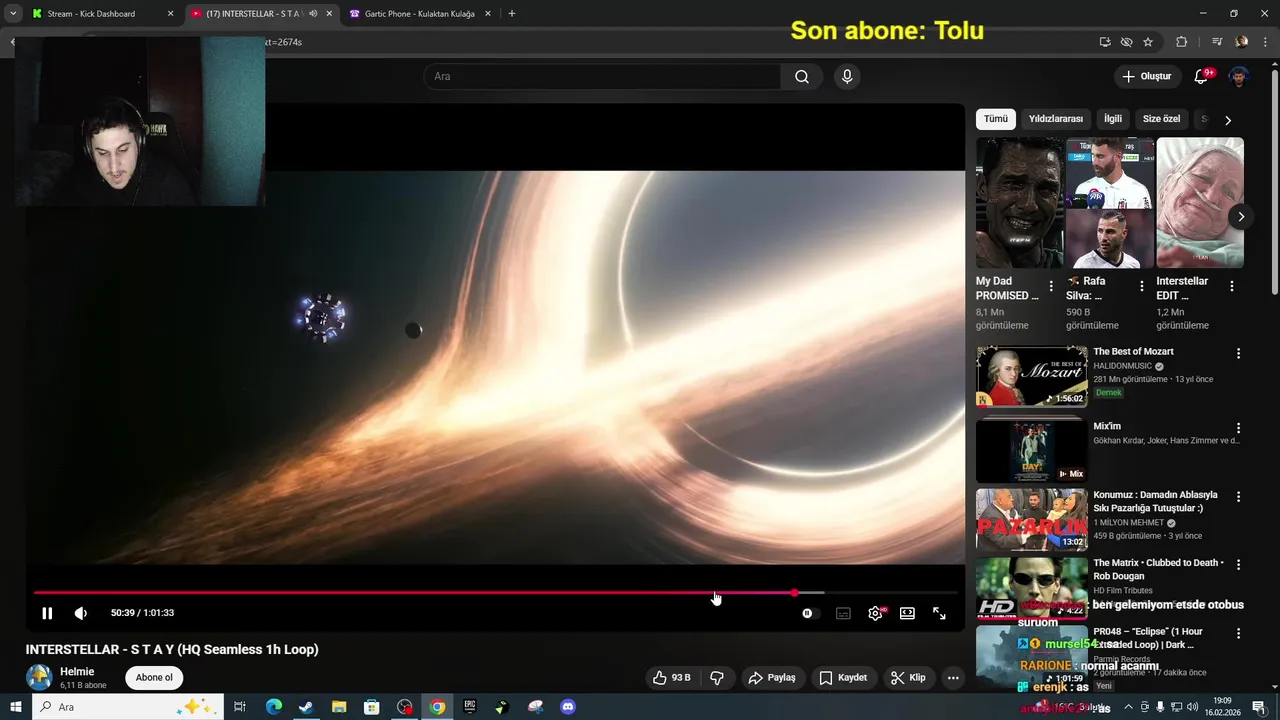Open the Helmie channel name link
The image size is (1280, 720).
(x=77, y=672)
